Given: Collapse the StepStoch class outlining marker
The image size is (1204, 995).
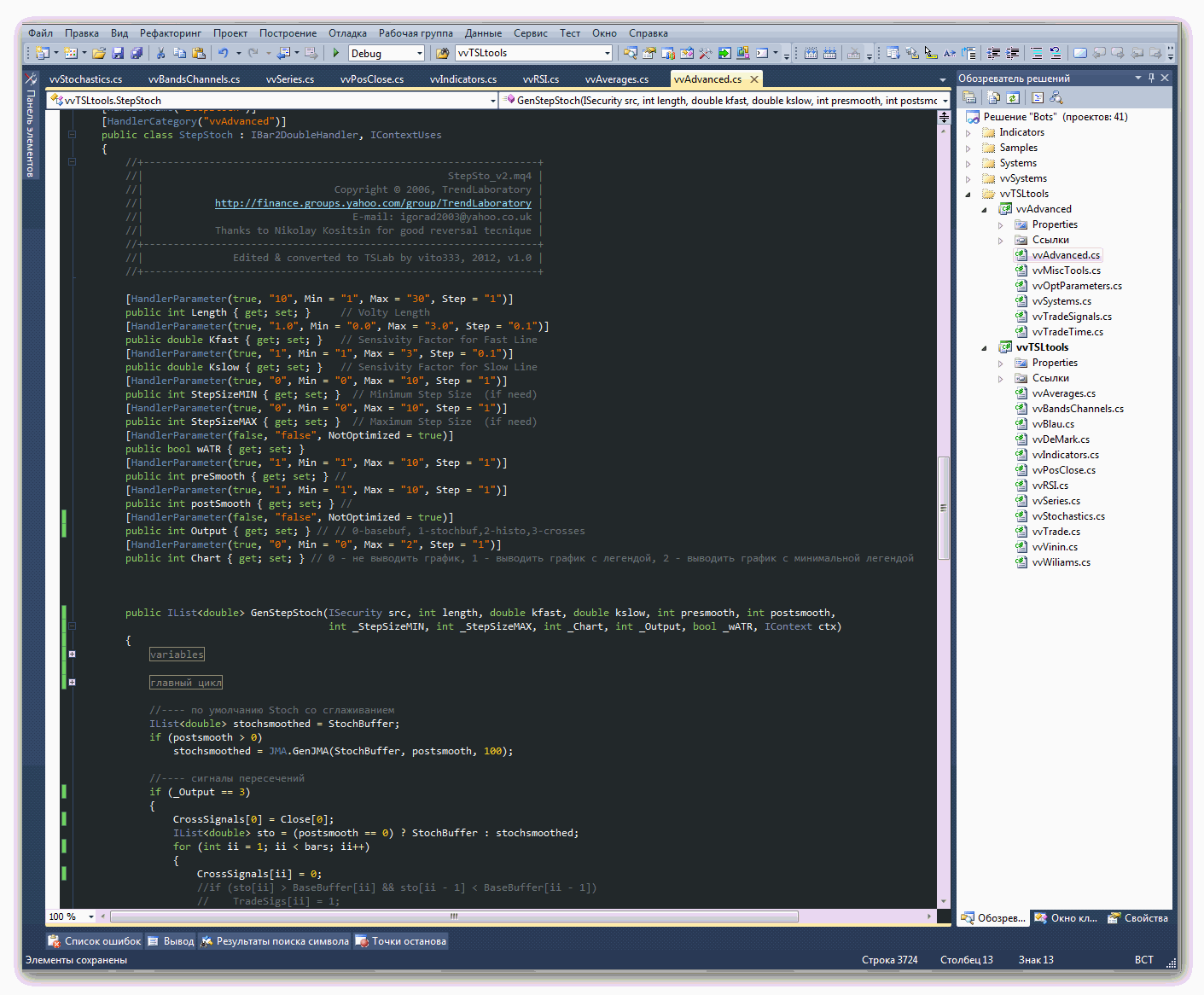Looking at the screenshot, I should [x=72, y=135].
